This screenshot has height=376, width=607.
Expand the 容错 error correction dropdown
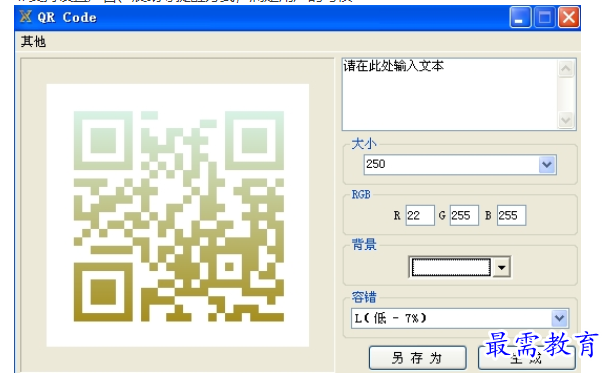pos(559,319)
